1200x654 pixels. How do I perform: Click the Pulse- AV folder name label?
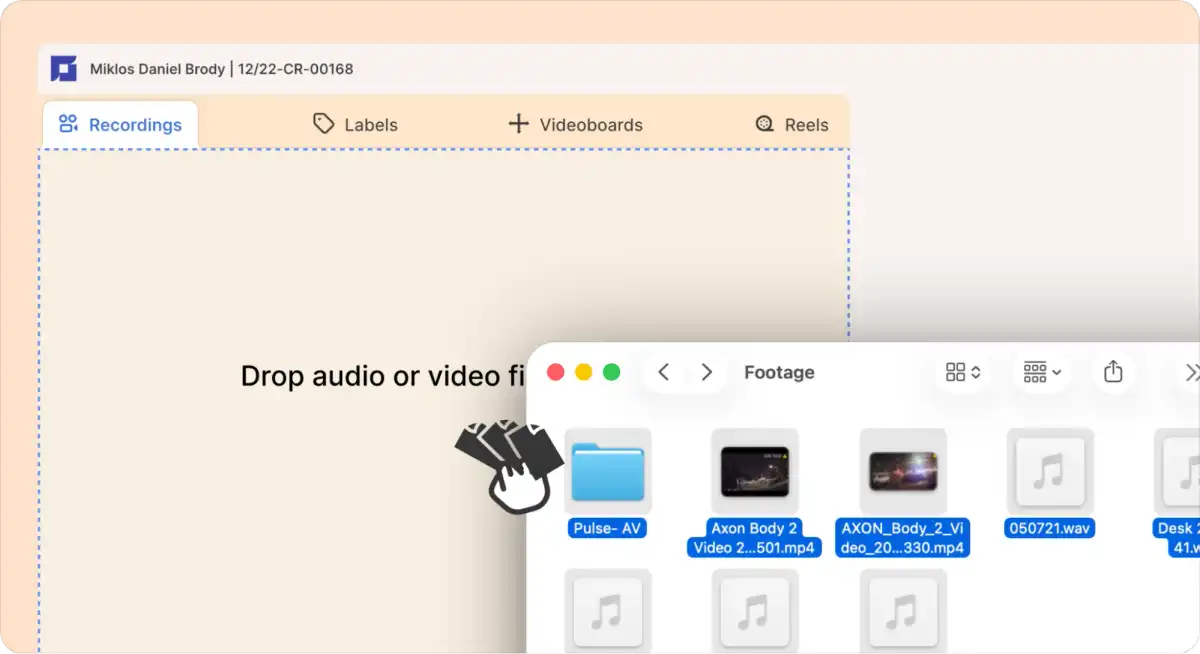(607, 528)
